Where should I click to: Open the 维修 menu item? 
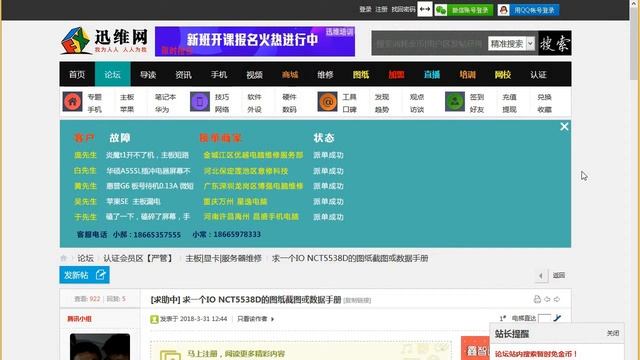(x=325, y=74)
